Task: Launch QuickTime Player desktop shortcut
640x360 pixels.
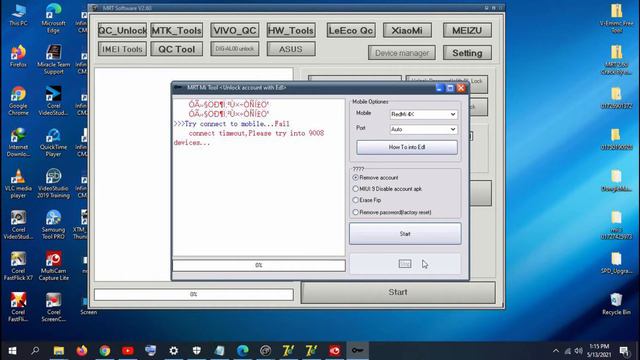Action: (x=53, y=142)
